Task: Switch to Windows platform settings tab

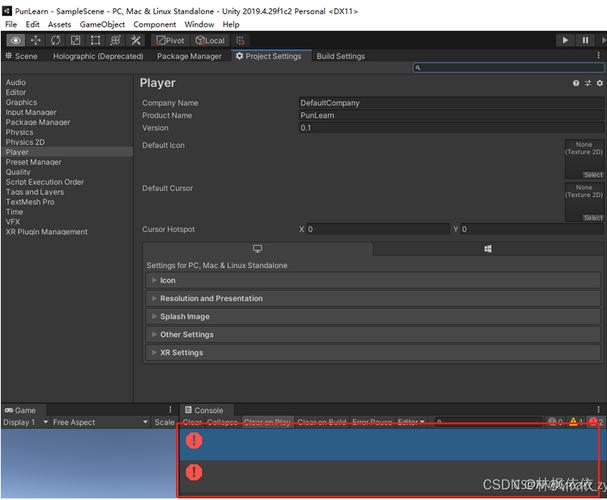Action: tap(488, 249)
